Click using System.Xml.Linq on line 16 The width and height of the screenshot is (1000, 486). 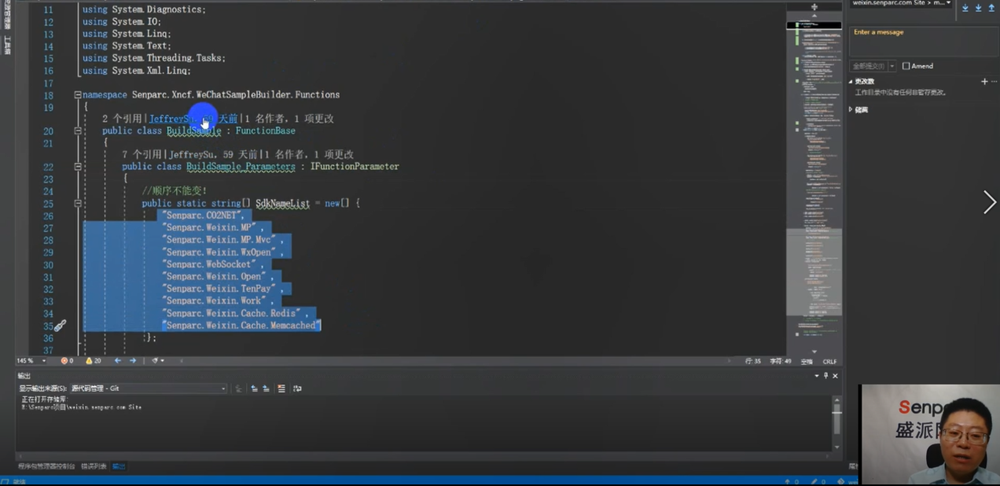[136, 71]
